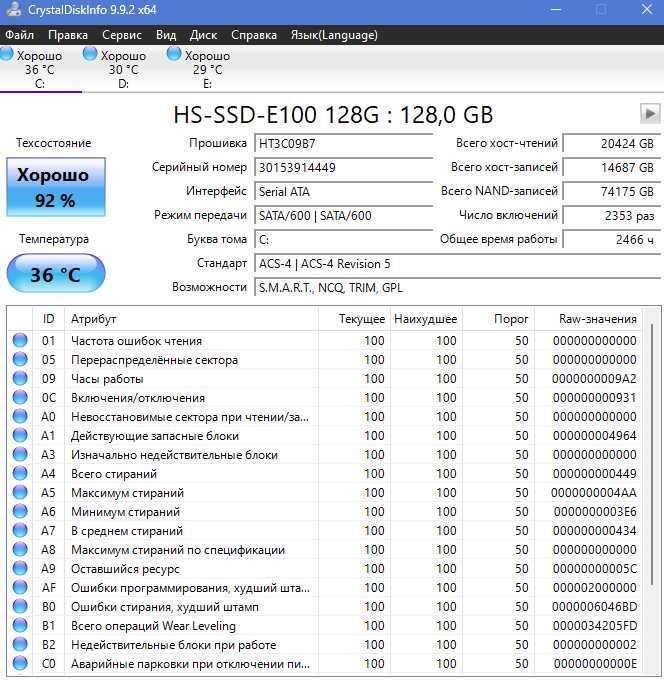Click the disk title HS-SSD-E100 128G : 128,0 GB
Viewport: 664px width, 683px height.
coord(333,115)
